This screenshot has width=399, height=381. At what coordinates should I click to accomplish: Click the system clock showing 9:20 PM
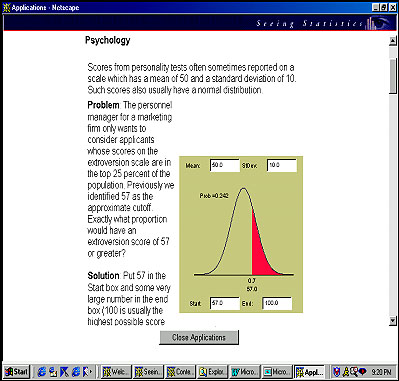382,372
